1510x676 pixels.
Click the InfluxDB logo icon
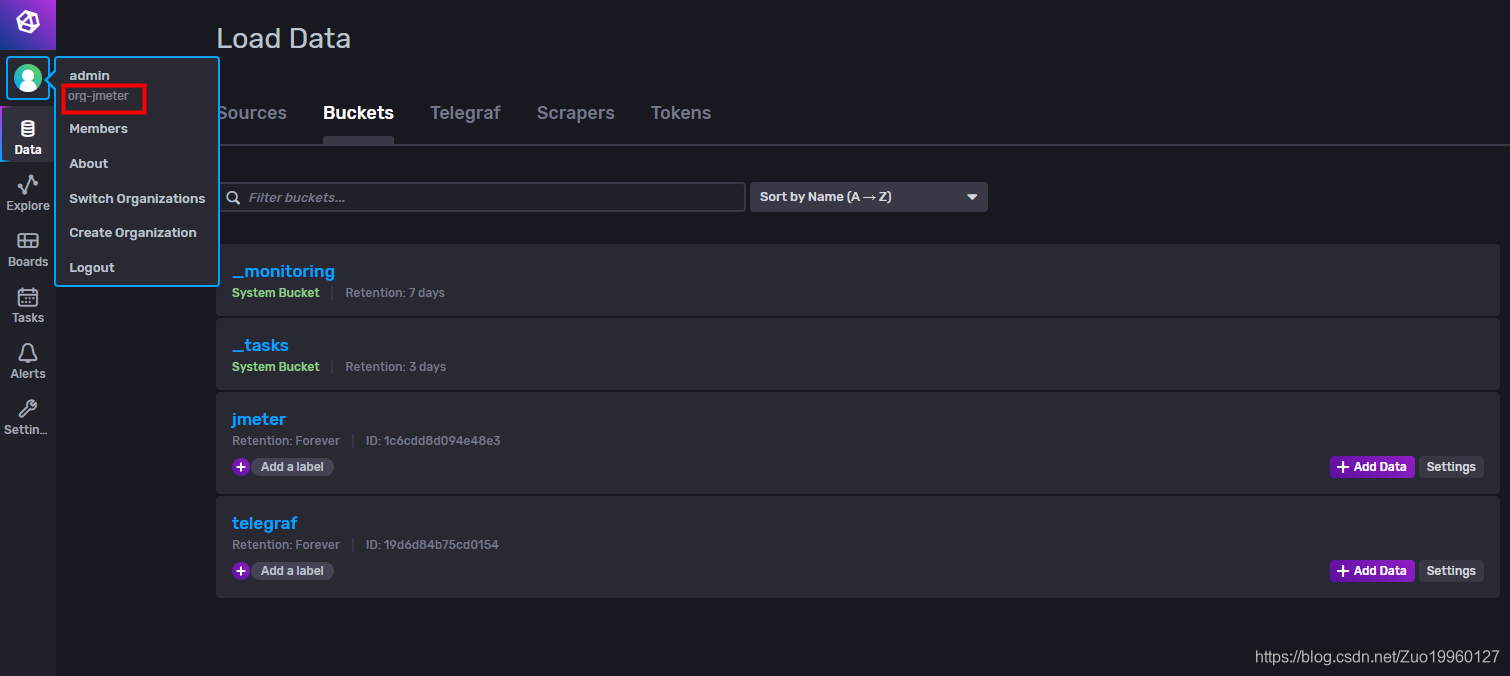click(28, 22)
